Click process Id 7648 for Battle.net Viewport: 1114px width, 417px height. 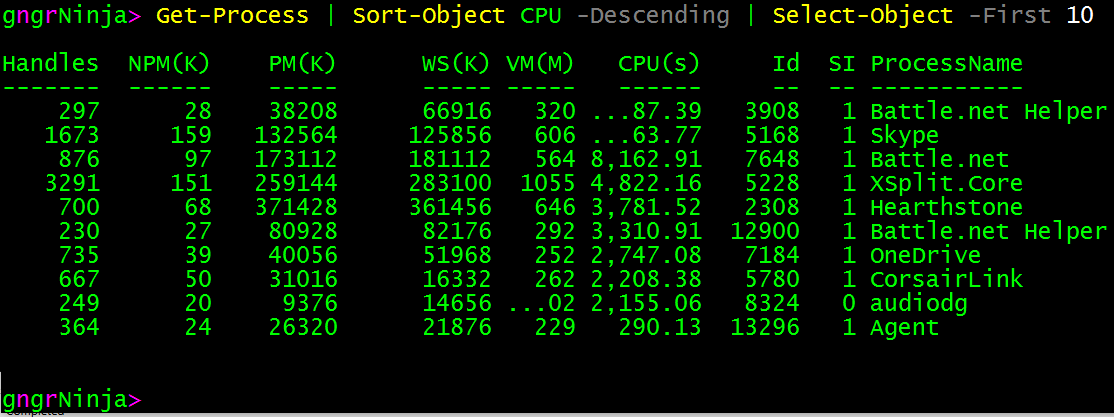(x=771, y=159)
